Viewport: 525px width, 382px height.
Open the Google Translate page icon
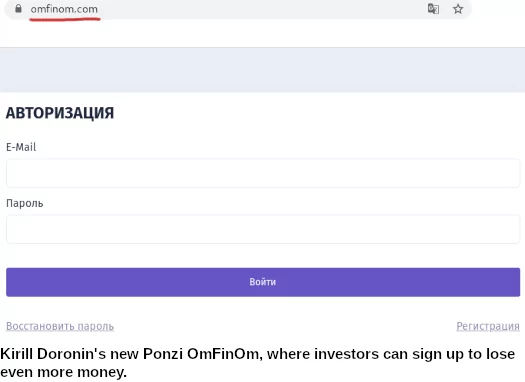coord(433,9)
